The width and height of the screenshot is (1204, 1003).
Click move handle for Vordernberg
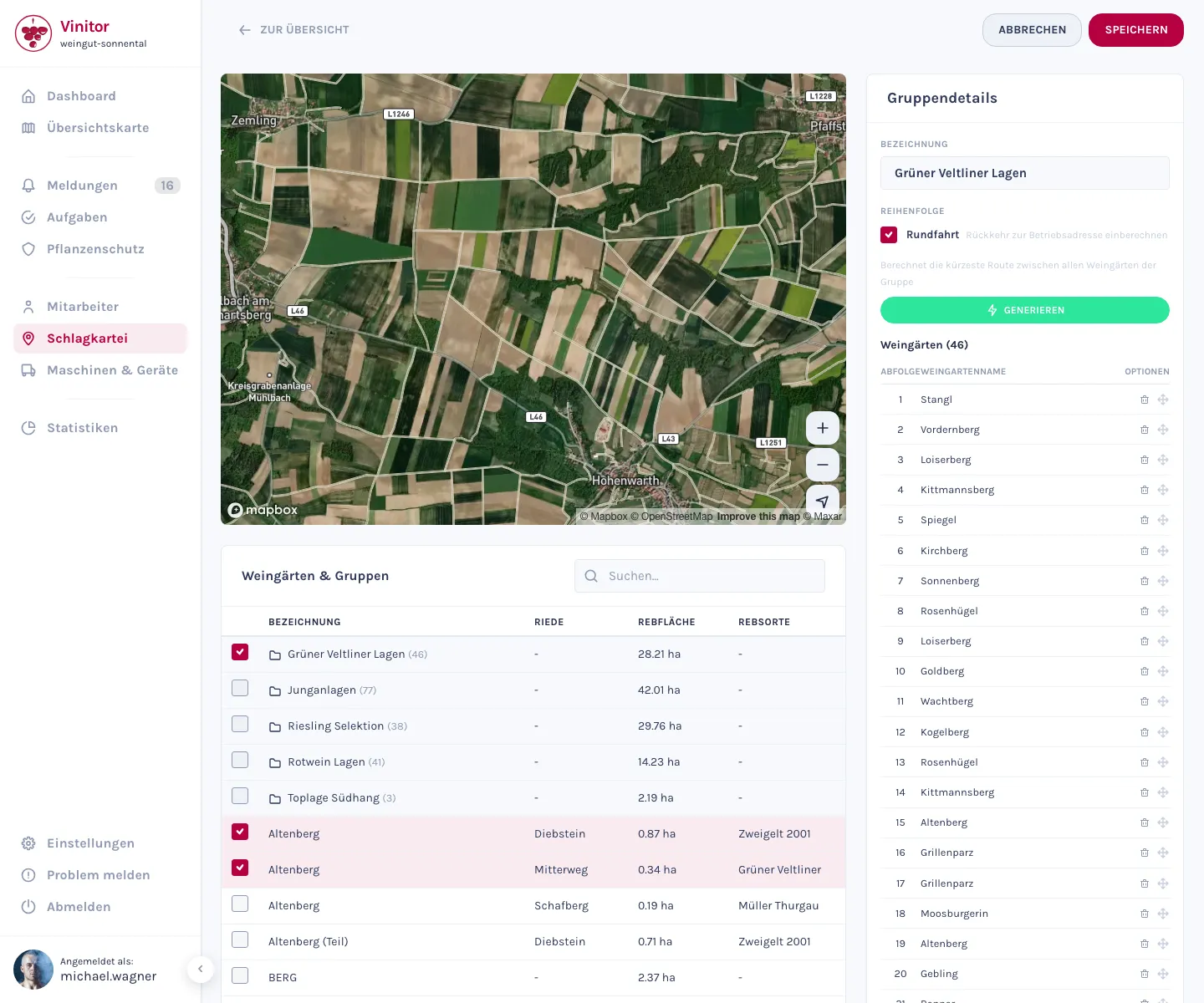(1163, 430)
